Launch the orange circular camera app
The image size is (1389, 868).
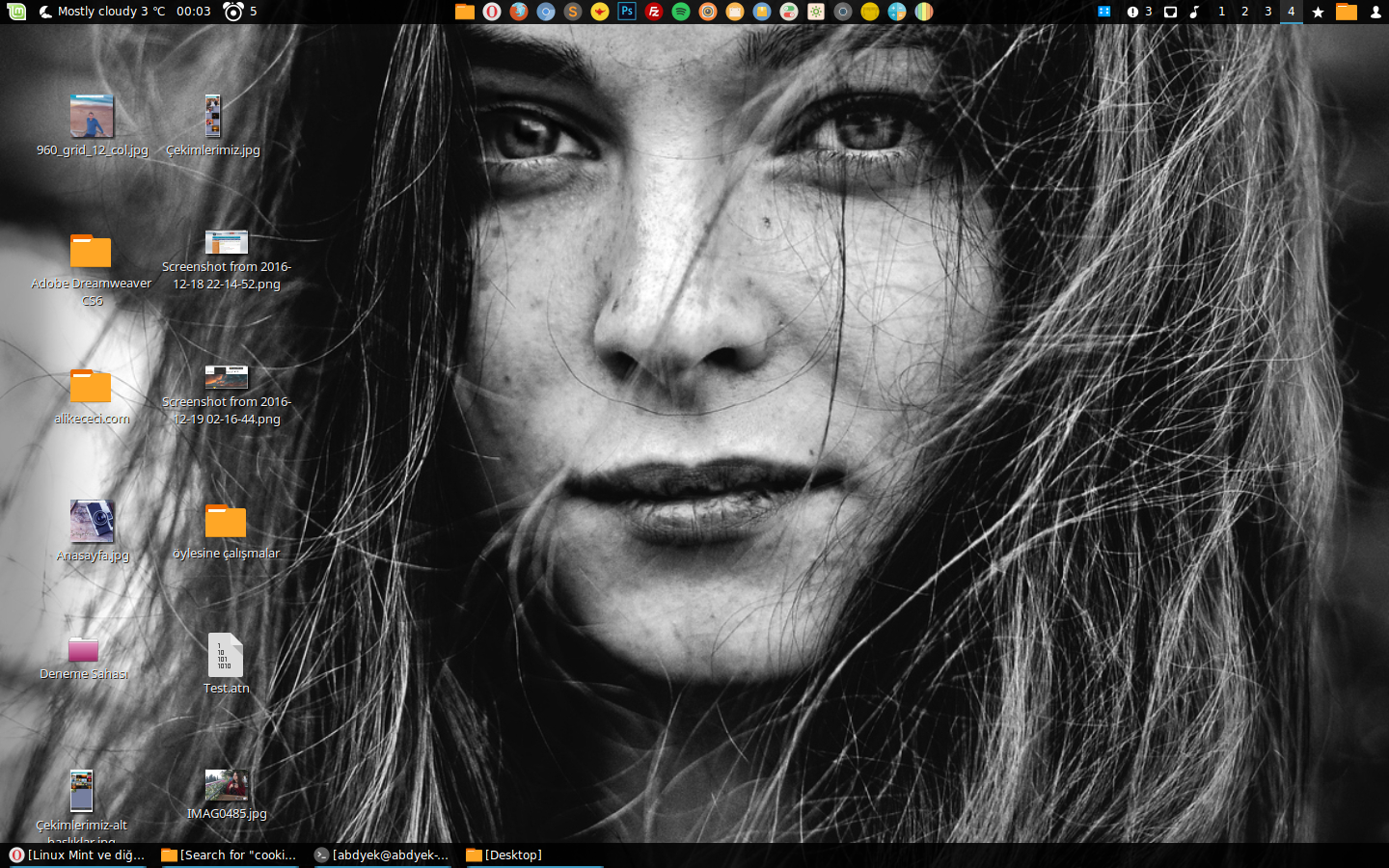pos(708,12)
